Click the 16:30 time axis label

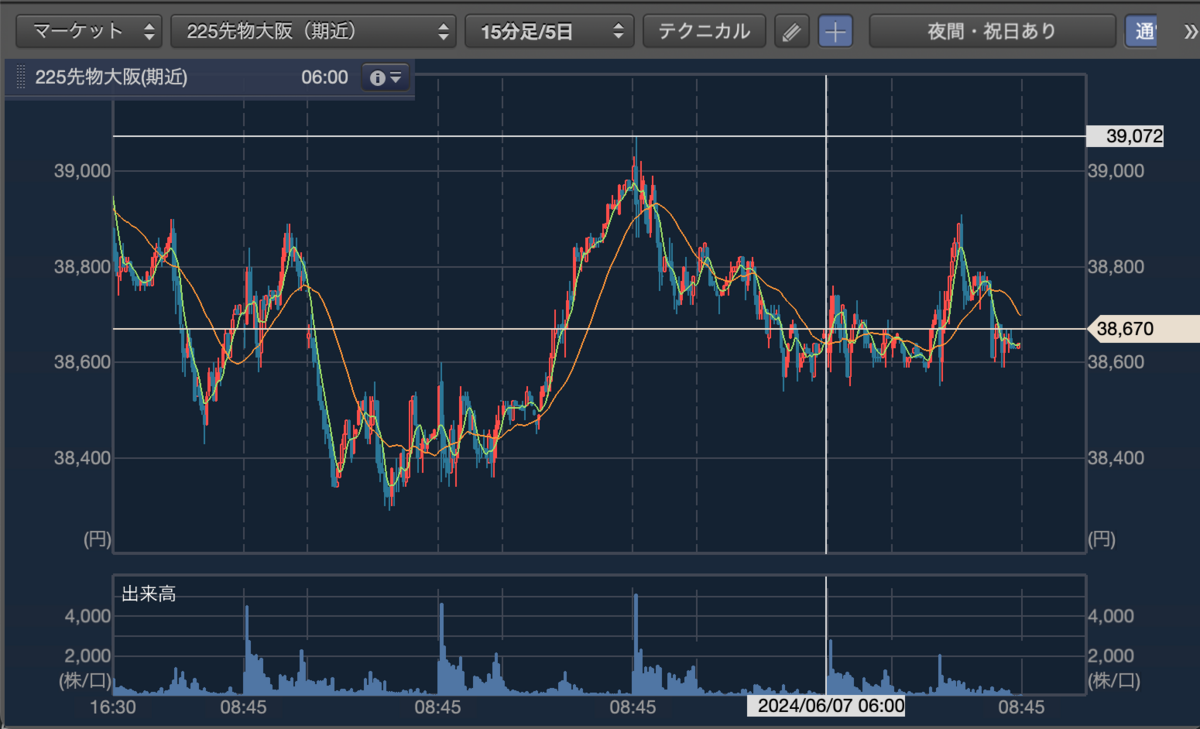point(114,706)
